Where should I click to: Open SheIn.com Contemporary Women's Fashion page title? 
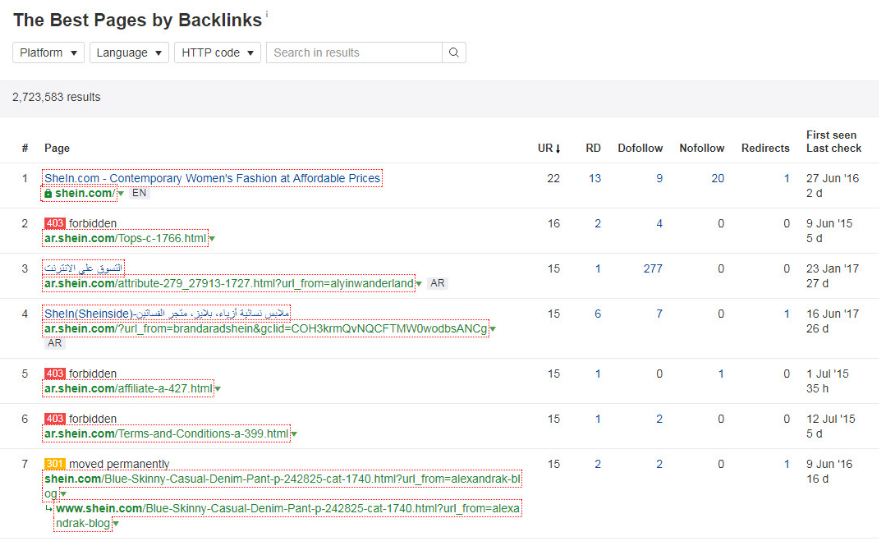click(212, 178)
